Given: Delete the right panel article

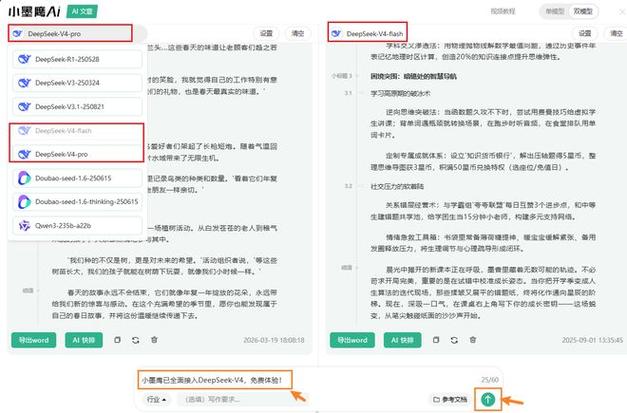Looking at the screenshot, I should (473, 340).
